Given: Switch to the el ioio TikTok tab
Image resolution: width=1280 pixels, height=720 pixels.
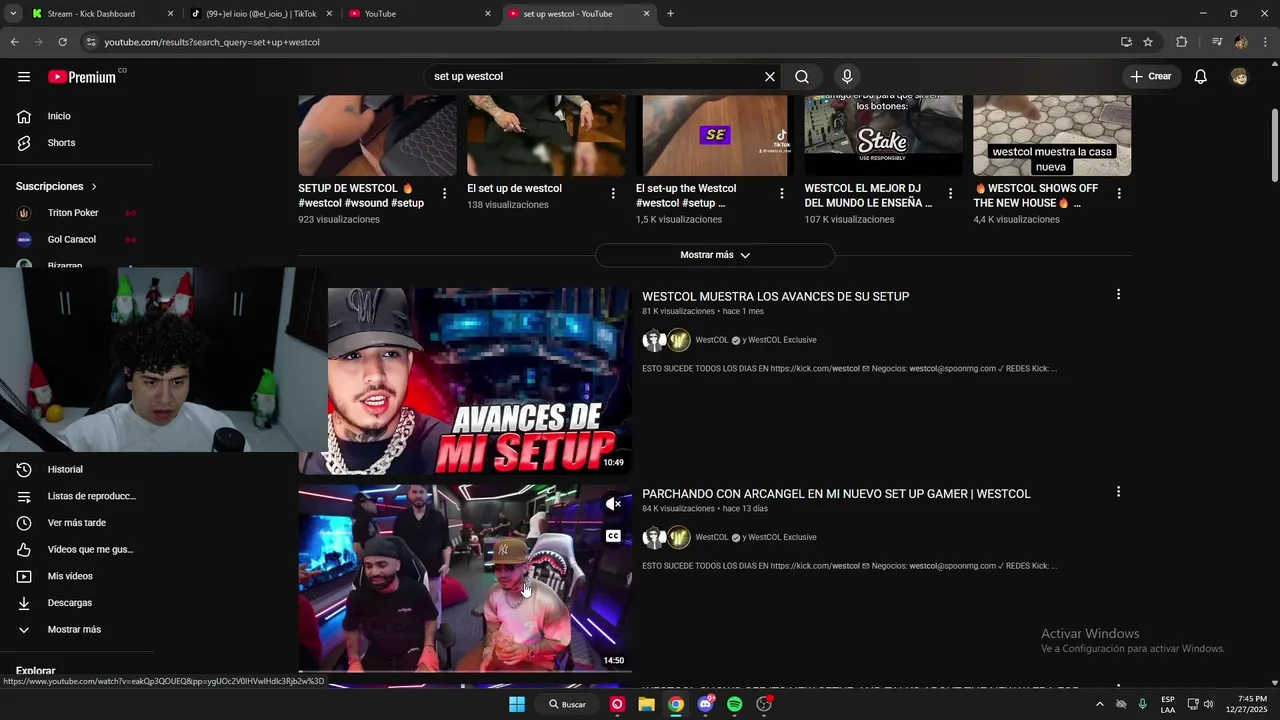Looking at the screenshot, I should coord(262,14).
